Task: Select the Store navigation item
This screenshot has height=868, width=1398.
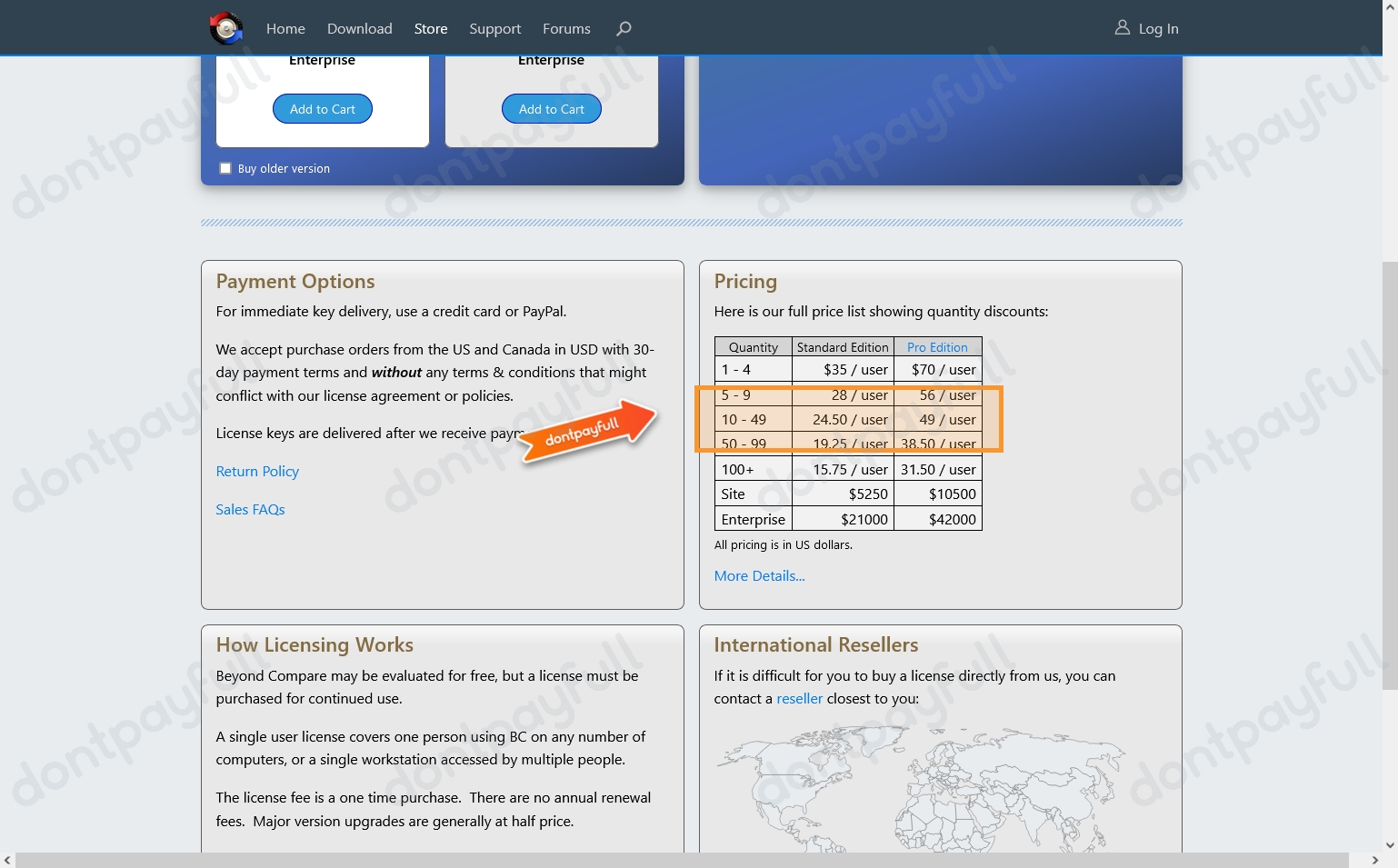Action: [x=431, y=28]
